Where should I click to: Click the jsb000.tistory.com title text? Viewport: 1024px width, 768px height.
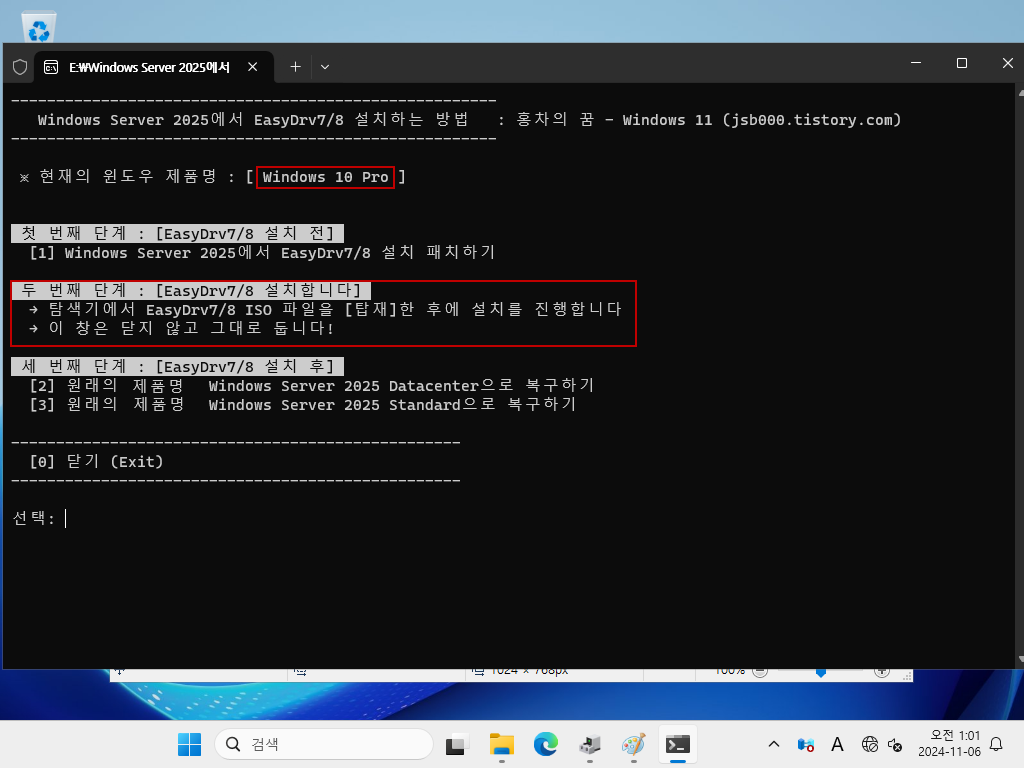[x=812, y=120]
